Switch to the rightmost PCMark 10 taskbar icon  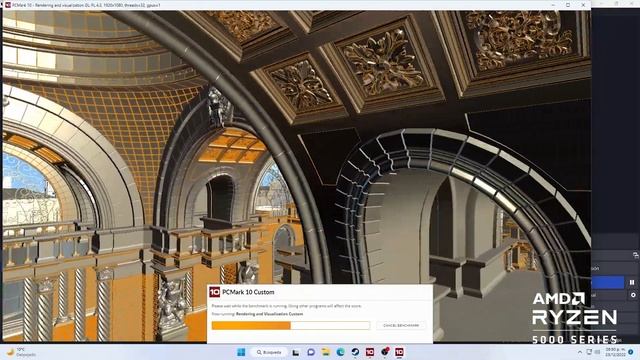point(399,352)
